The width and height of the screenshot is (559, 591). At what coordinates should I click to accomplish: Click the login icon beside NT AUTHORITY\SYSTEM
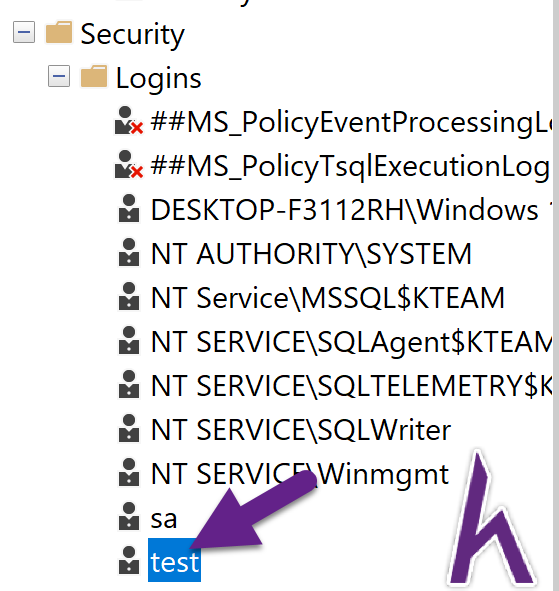[129, 253]
